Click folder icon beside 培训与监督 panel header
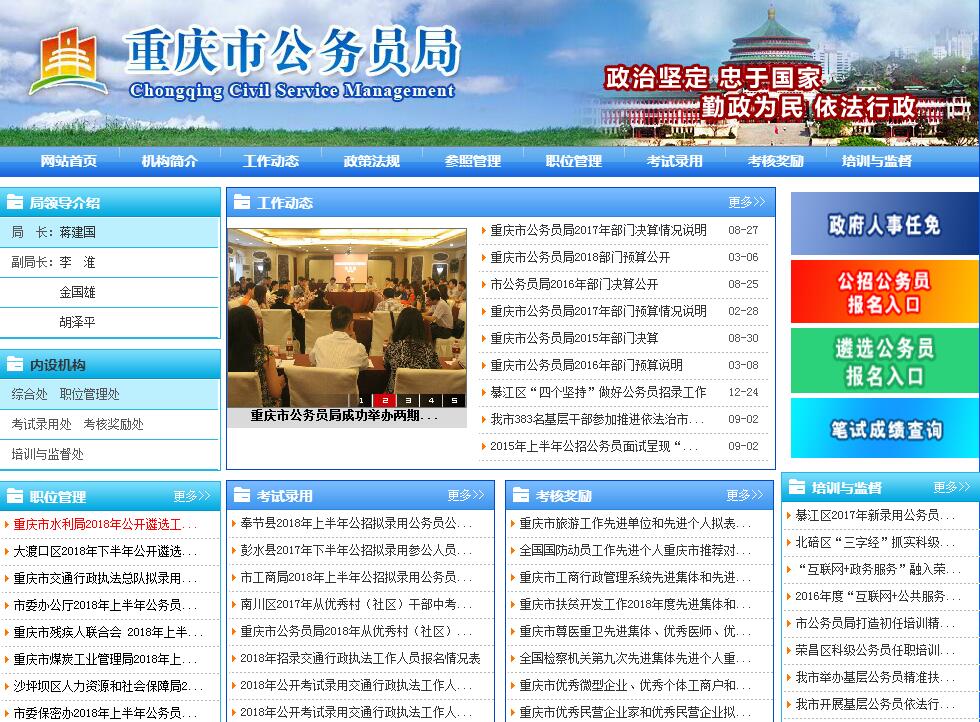Image resolution: width=980 pixels, height=722 pixels. coord(797,487)
